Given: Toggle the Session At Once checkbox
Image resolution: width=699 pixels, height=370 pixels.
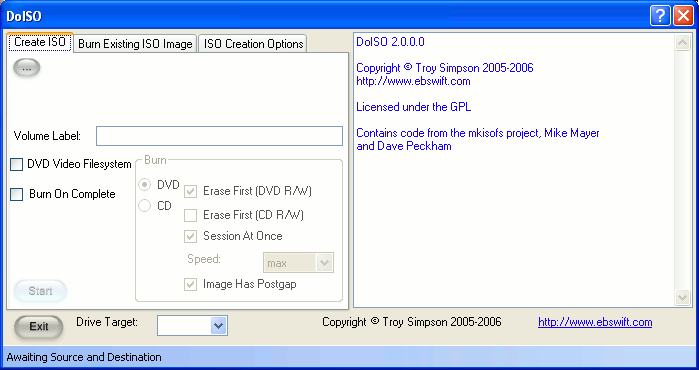Looking at the screenshot, I should coord(190,236).
